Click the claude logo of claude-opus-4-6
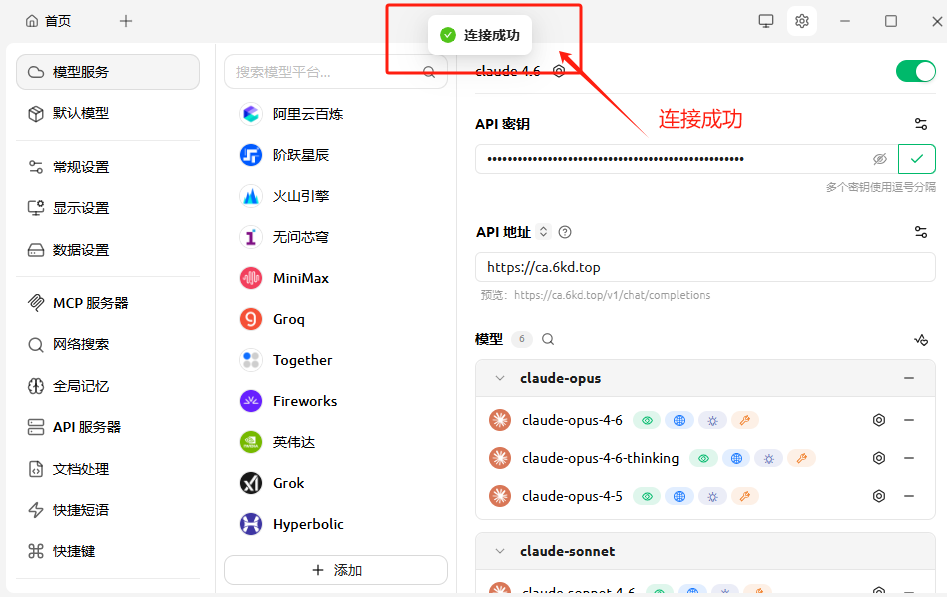This screenshot has width=947, height=597. [x=500, y=420]
